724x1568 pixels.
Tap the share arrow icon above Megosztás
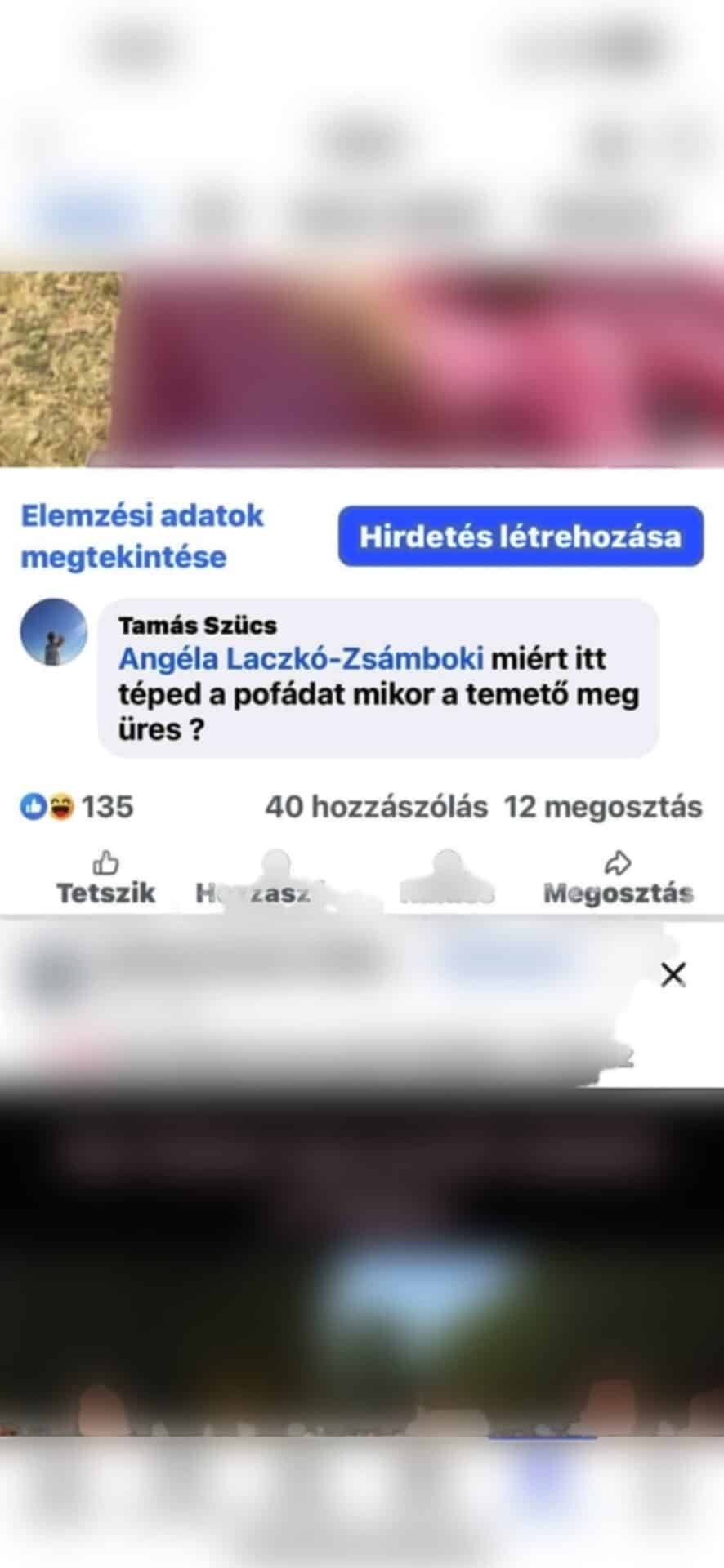(619, 862)
